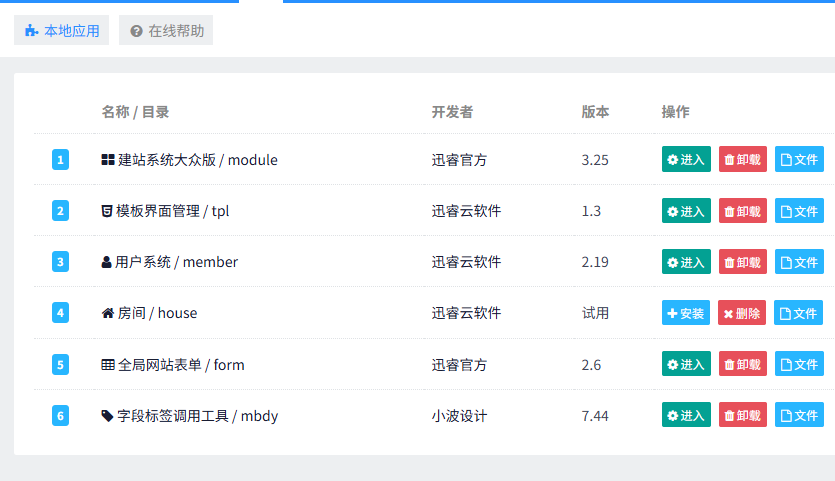The image size is (835, 481).
Task: Open files for 用户系统 member
Action: [799, 262]
